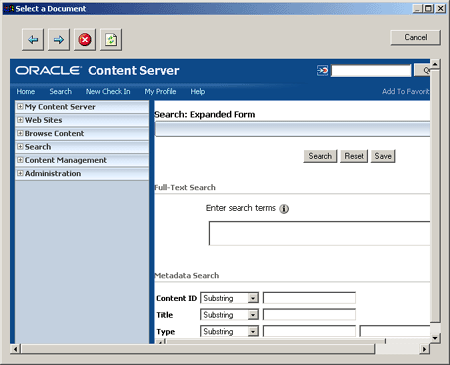Click the Select a Document title bar icon
Viewport: 450px width, 365px height.
tap(9, 9)
